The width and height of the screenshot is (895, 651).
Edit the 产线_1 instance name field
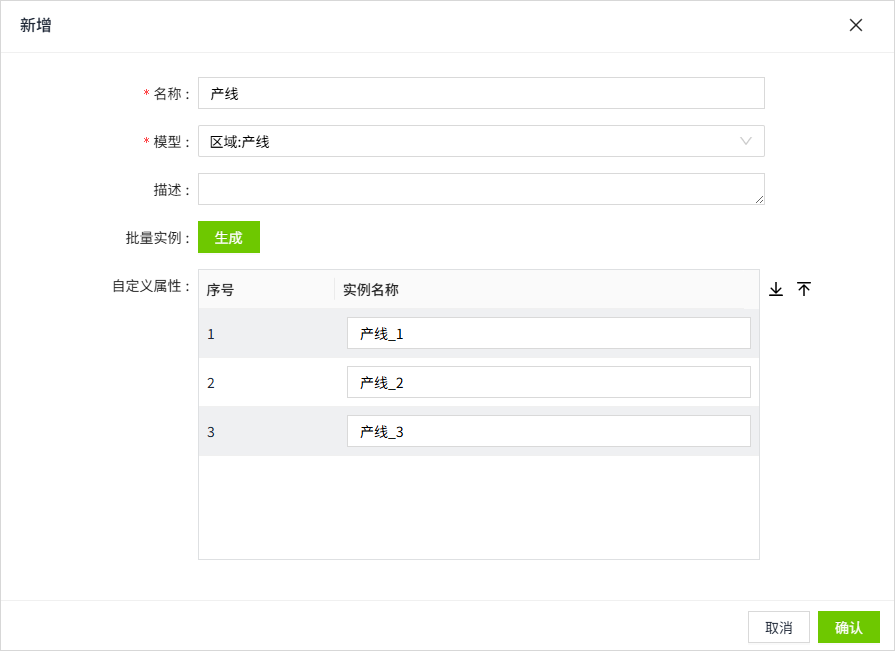(x=549, y=333)
